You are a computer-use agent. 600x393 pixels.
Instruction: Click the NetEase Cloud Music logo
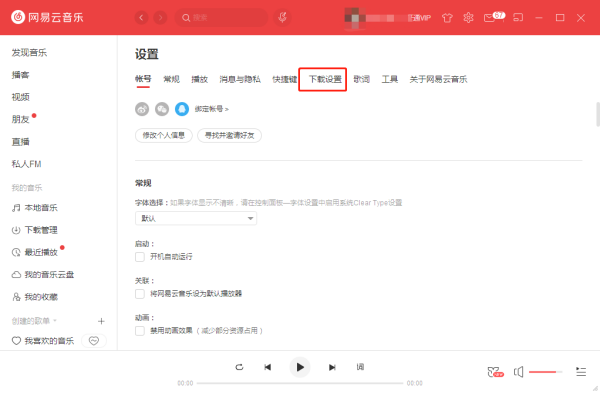(47, 17)
